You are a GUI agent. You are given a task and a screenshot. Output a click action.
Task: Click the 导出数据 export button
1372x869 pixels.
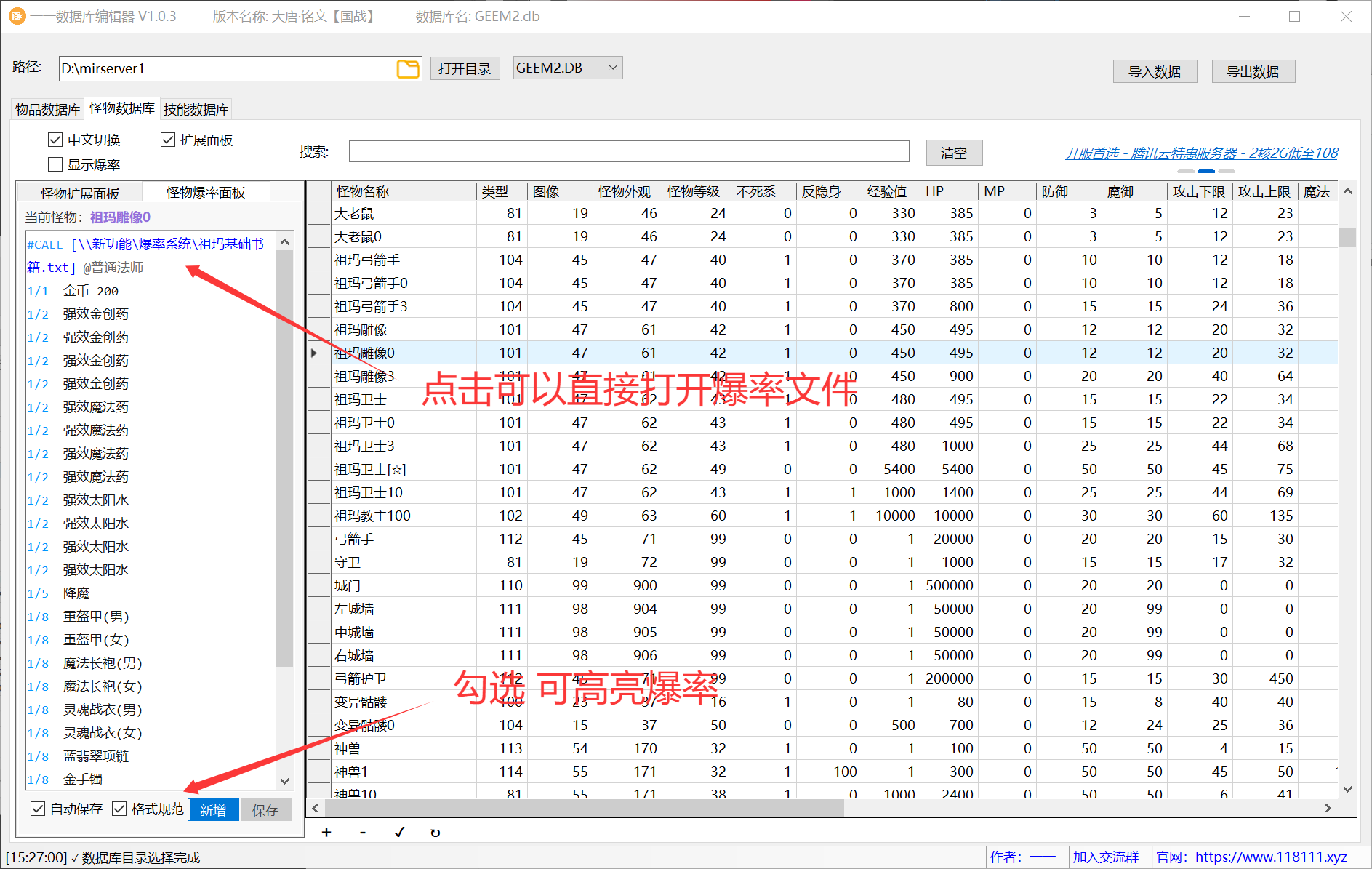click(1253, 71)
